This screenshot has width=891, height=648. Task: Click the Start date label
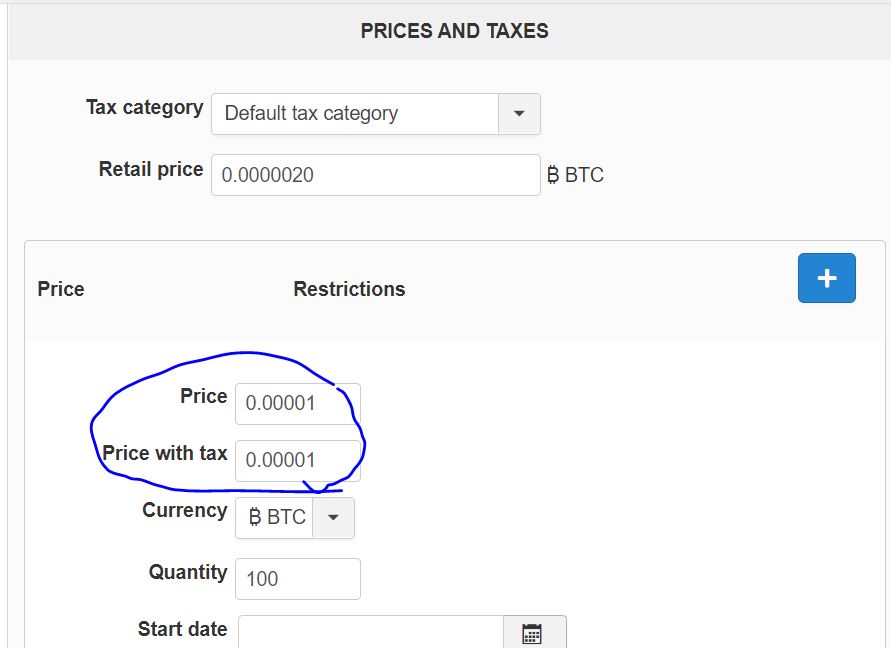(182, 629)
